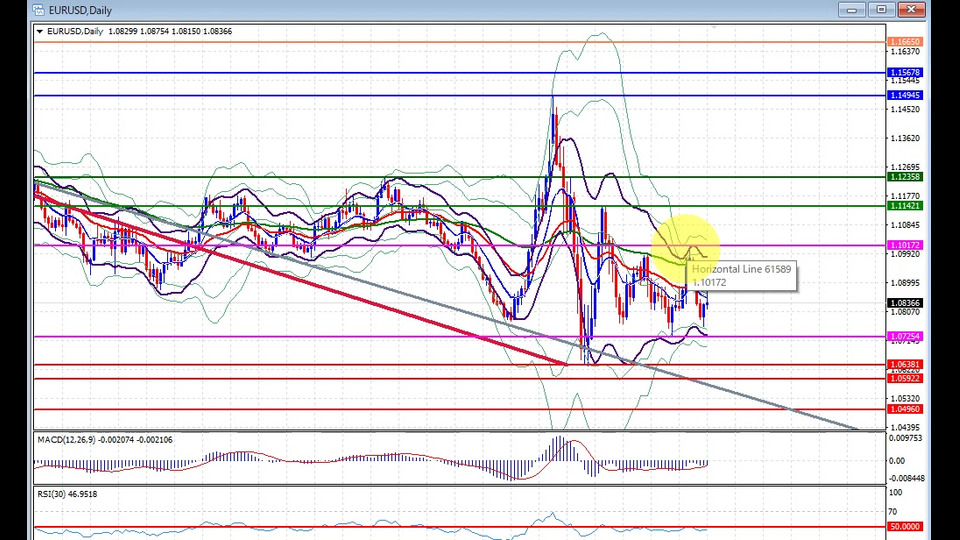Click the Horizontal Line 61589 tooltip
The image size is (960, 540).
743,276
